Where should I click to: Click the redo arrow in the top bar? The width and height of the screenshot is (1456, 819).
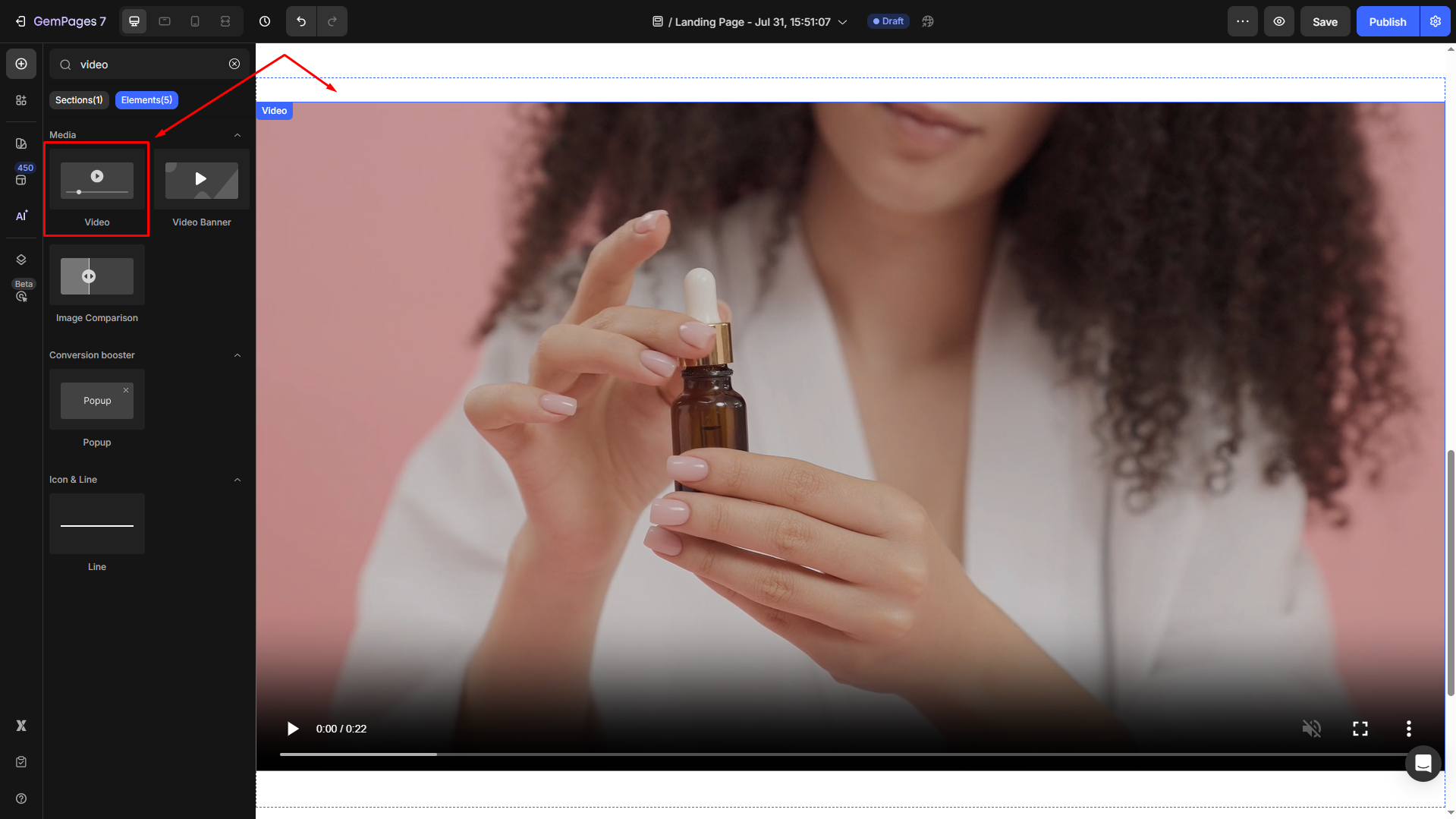[x=332, y=21]
